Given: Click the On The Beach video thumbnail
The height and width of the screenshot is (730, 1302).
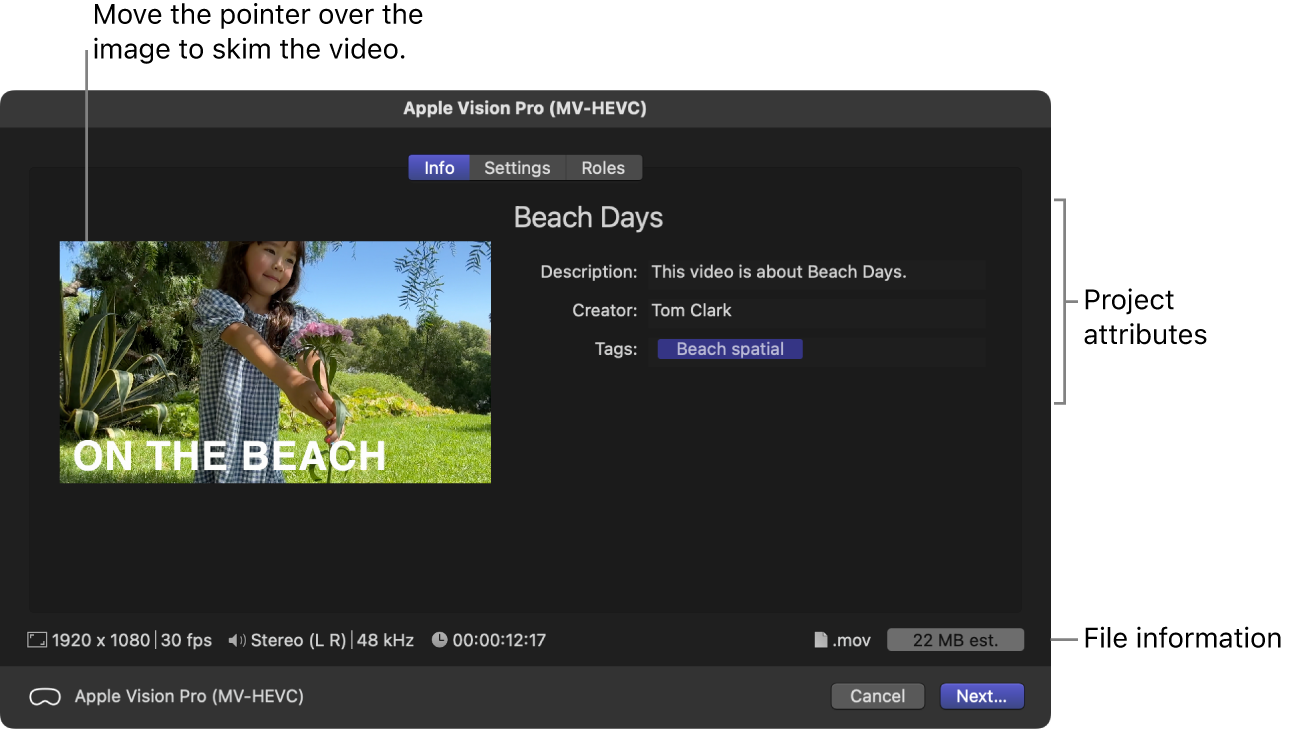Looking at the screenshot, I should pyautogui.click(x=274, y=361).
